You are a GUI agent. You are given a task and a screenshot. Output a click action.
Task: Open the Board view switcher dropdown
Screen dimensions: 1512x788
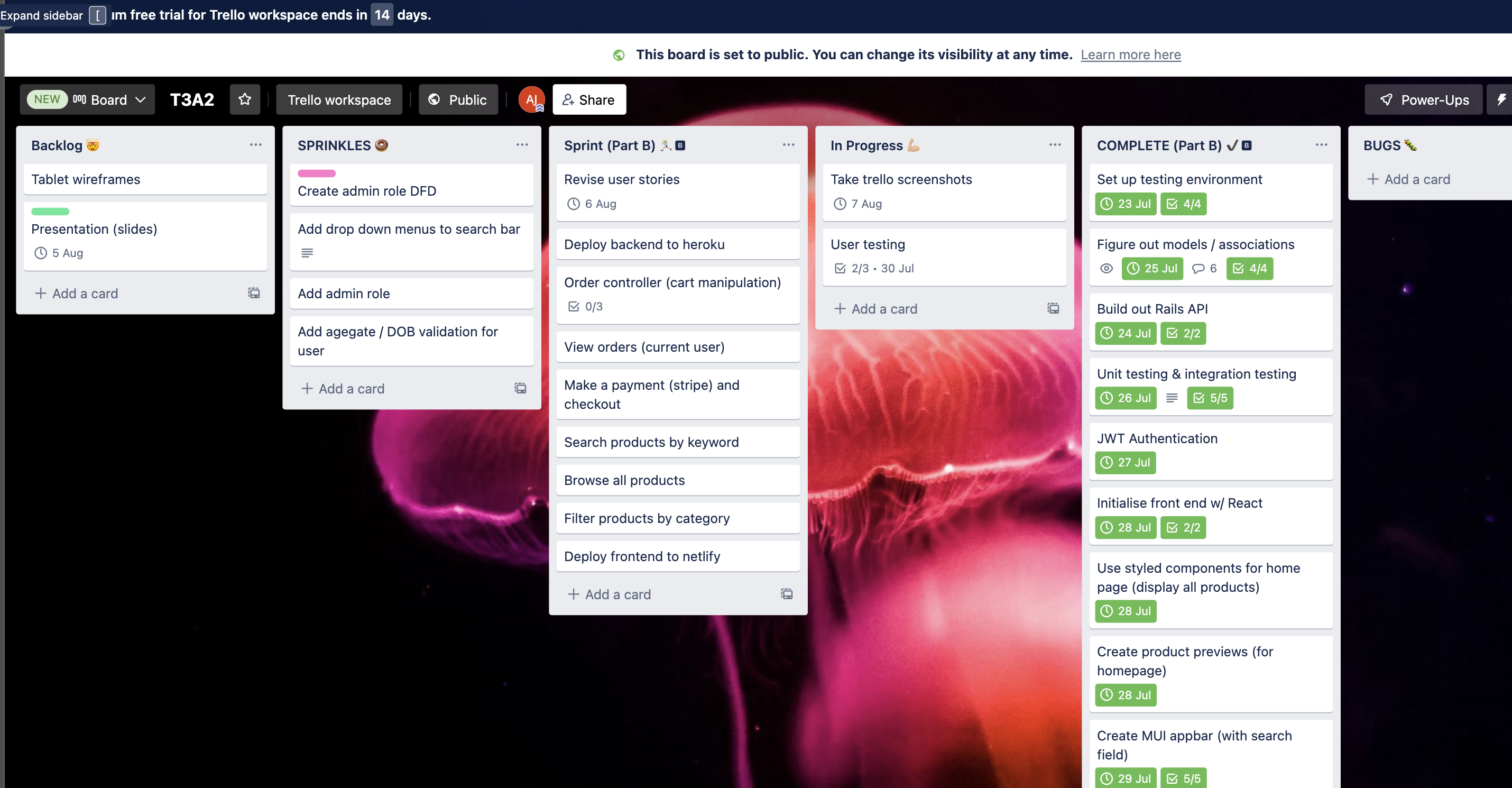(x=108, y=99)
